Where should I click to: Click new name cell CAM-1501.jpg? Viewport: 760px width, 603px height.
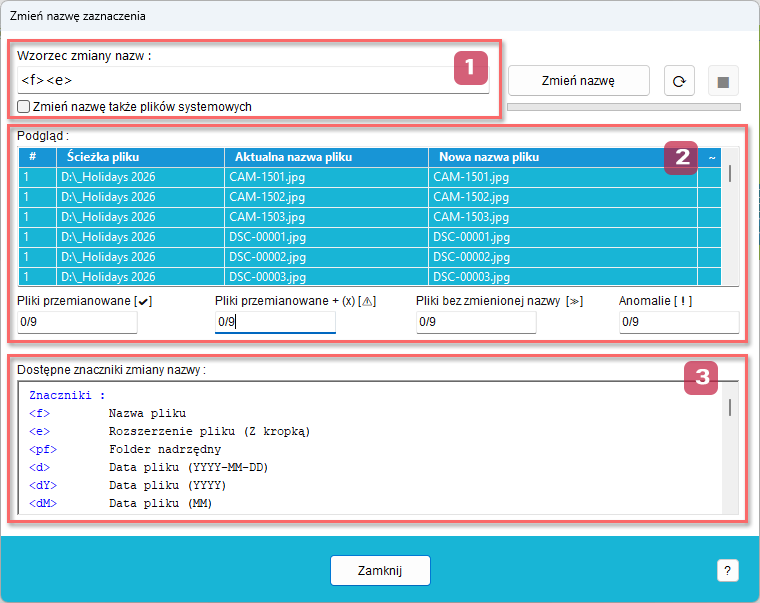tap(563, 177)
